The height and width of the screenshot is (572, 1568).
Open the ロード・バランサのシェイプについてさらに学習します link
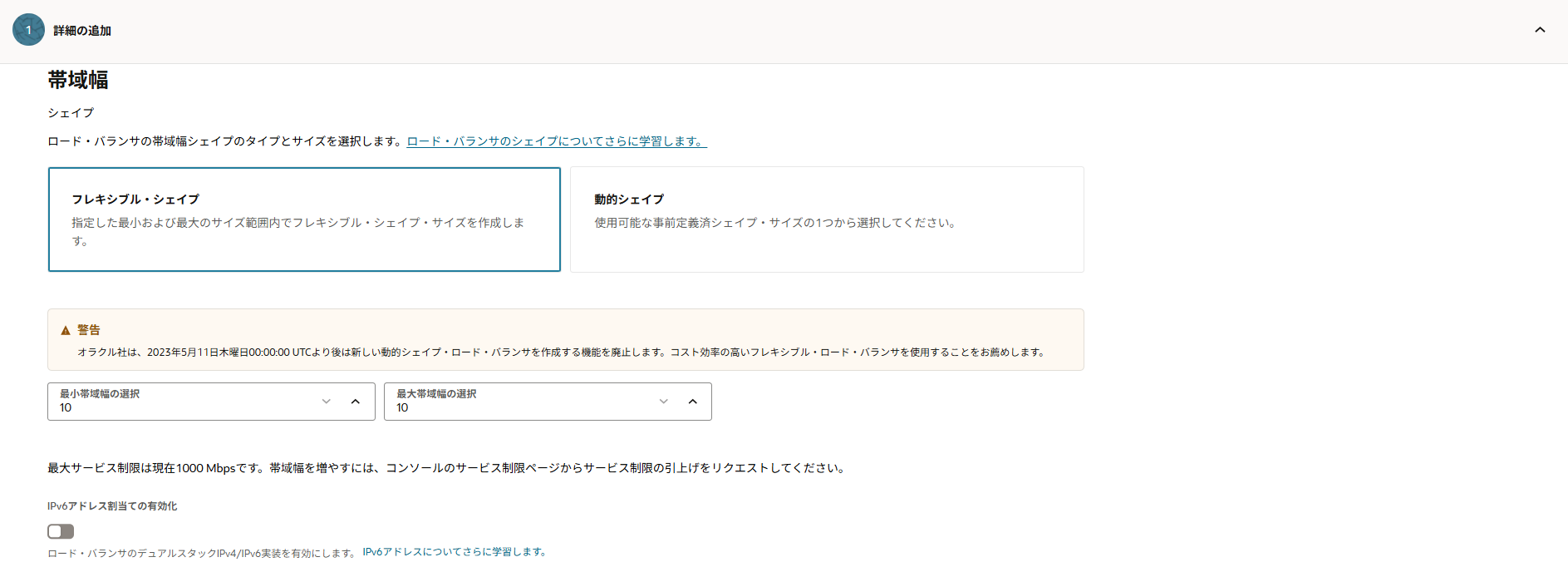click(557, 141)
